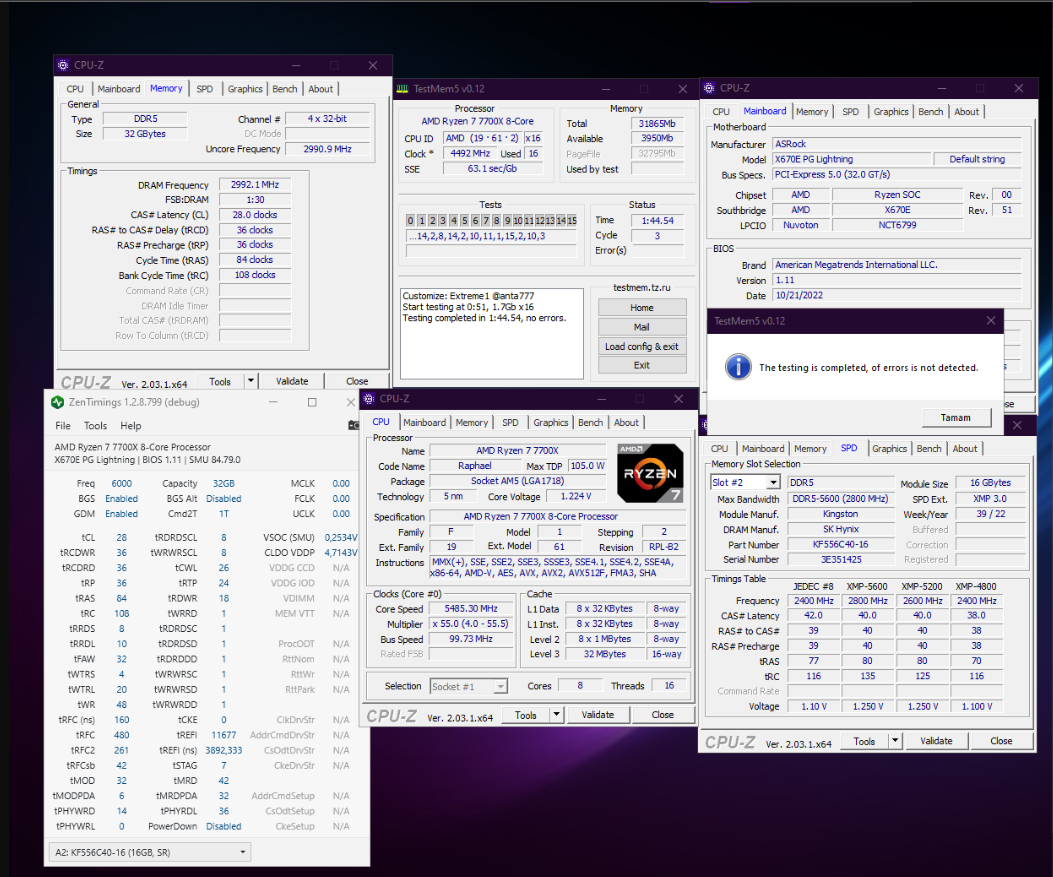Open Bench tab in top-left CPU-Z window
1053x877 pixels.
tap(285, 89)
